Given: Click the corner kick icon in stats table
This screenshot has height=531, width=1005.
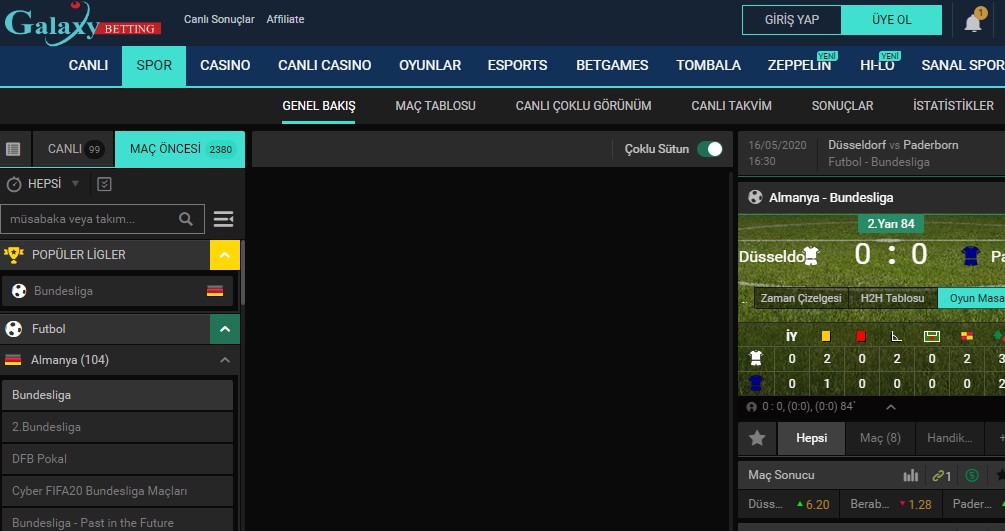Looking at the screenshot, I should pos(896,336).
